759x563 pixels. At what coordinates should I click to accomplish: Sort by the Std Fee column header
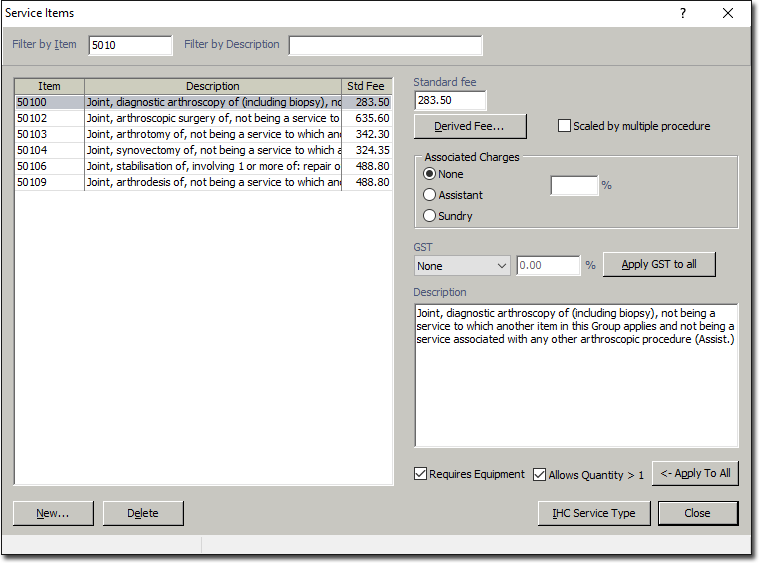pos(366,86)
